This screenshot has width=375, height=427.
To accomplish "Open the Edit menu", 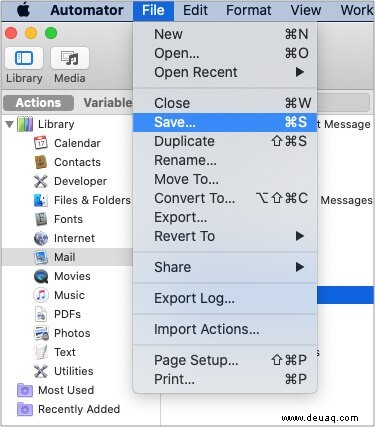I will point(195,10).
